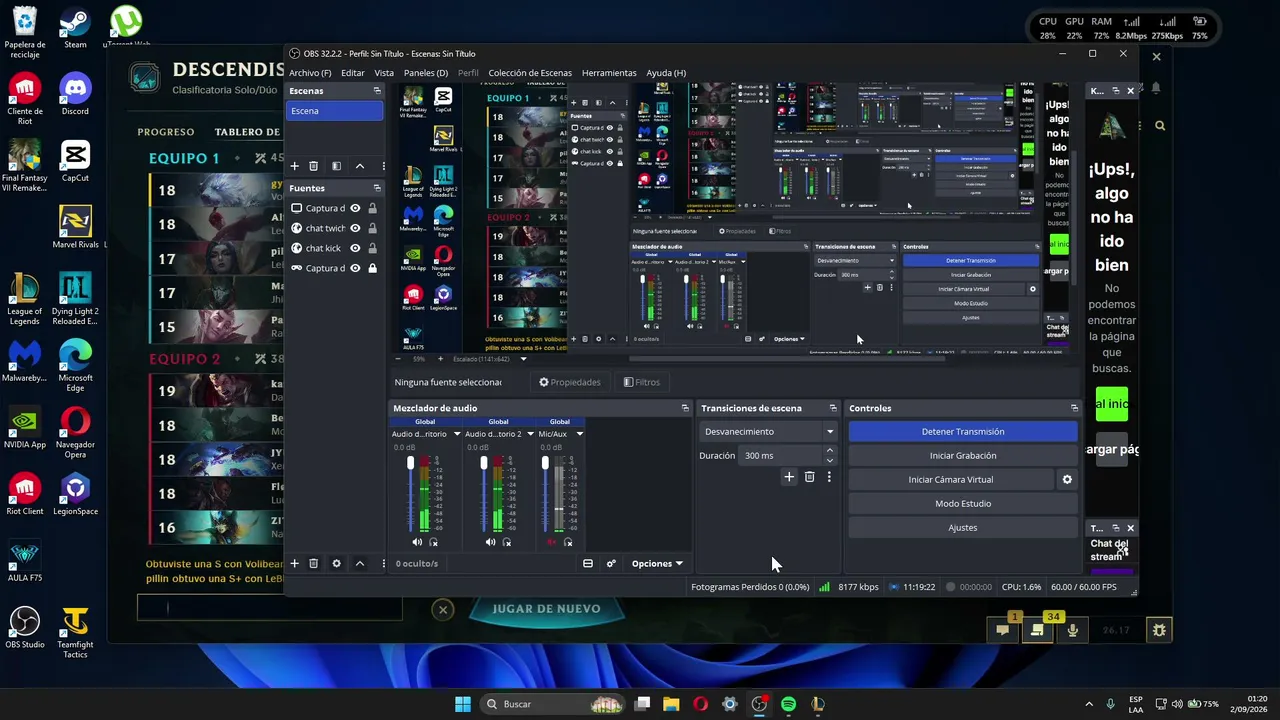This screenshot has width=1280, height=720.
Task: Move the scene up in the Escenas toolbar
Action: tap(359, 166)
